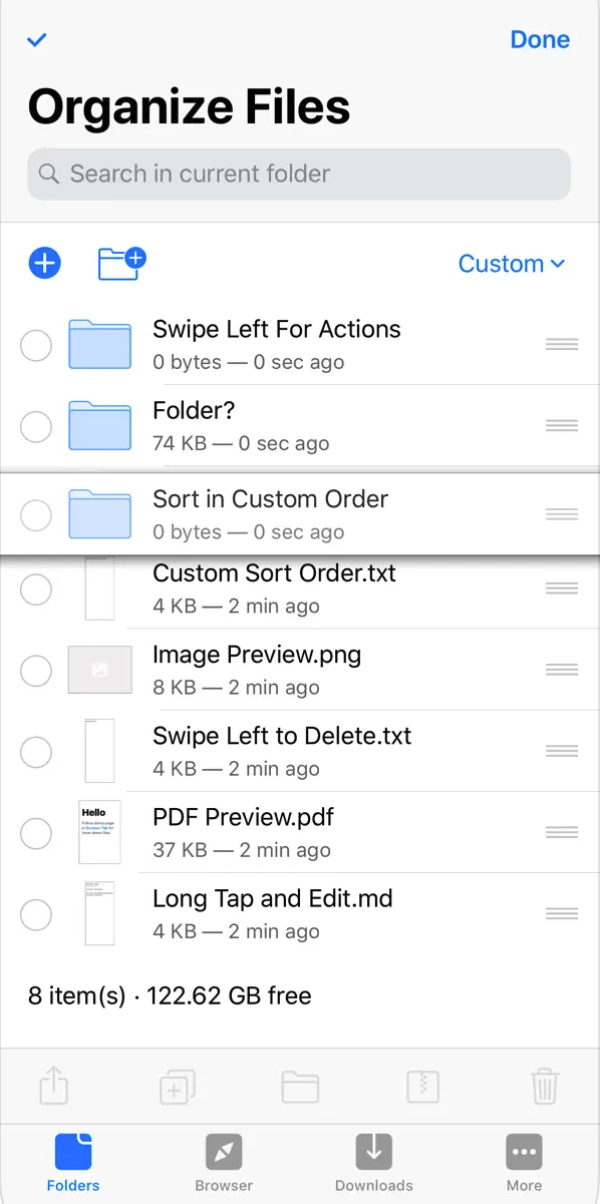Image resolution: width=608 pixels, height=1204 pixels.
Task: Tap the PDF Preview.pdf thumbnail
Action: [x=100, y=832]
